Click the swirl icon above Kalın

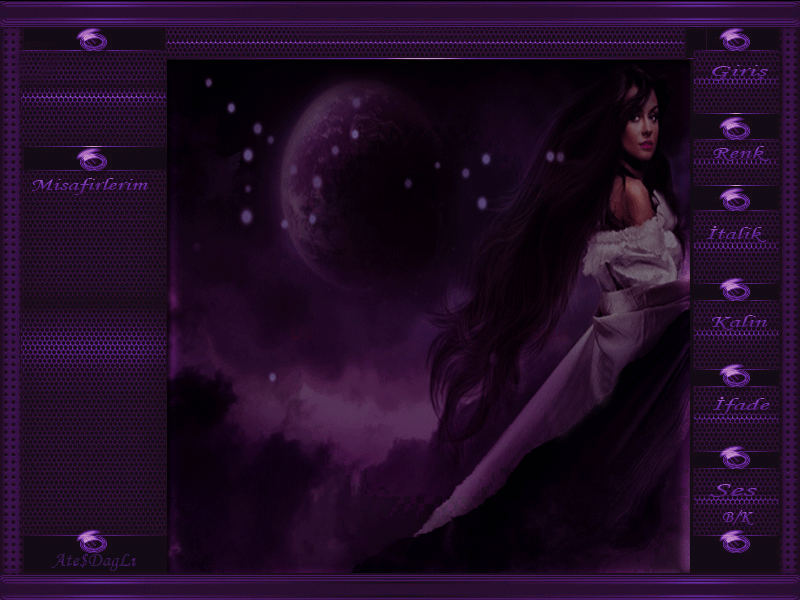pos(735,290)
